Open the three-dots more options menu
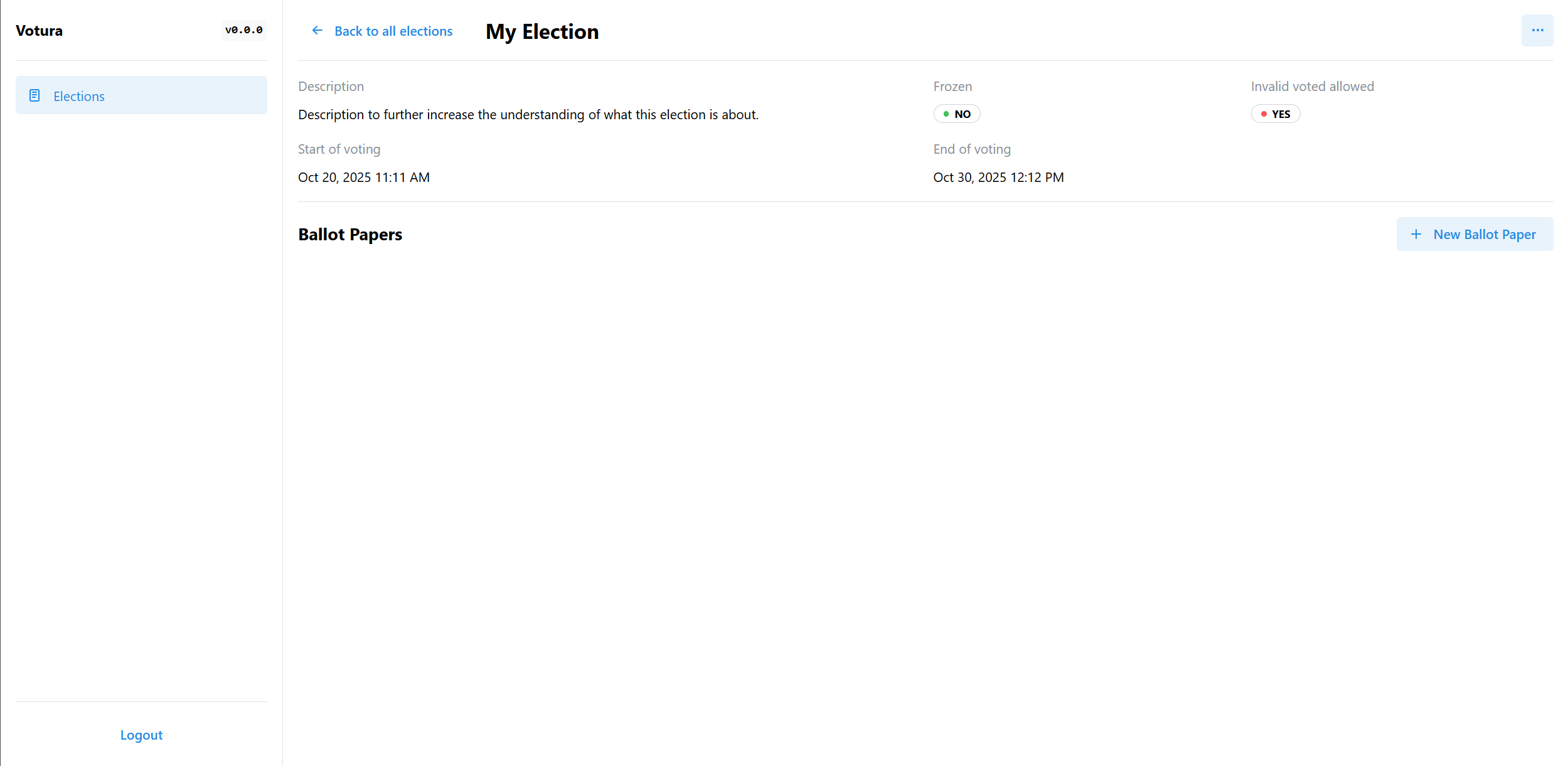The image size is (1568, 766). [1537, 31]
